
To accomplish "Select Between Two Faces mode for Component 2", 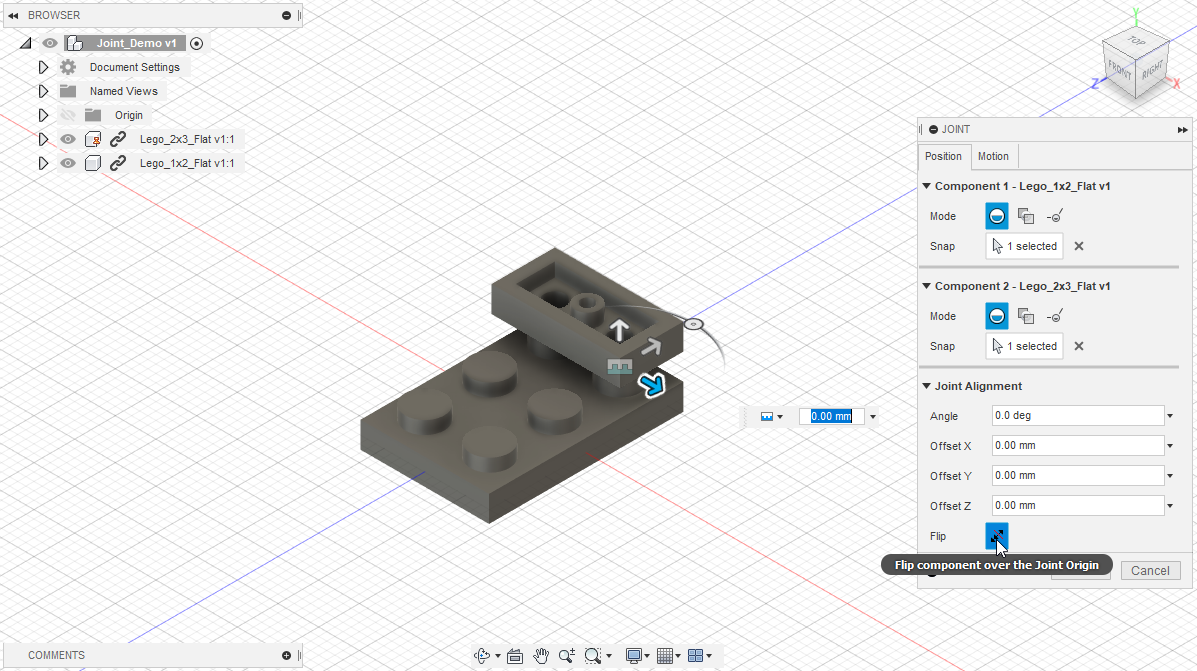I will pos(1025,316).
